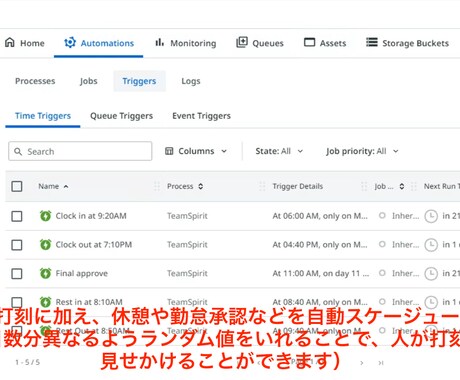Screen dimensions: 460x380
Task: Switch to Event Triggers tab
Action: 201,116
